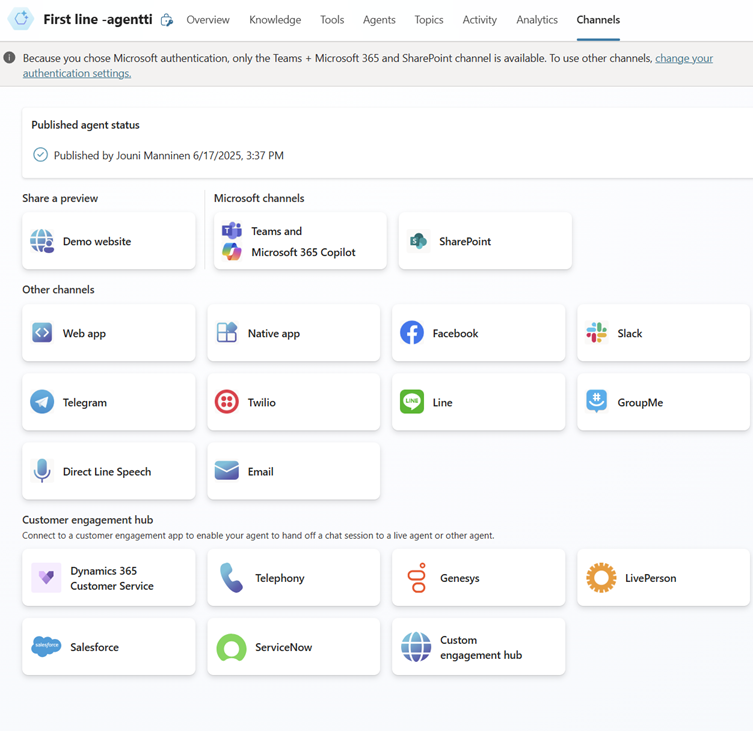This screenshot has height=731, width=753.
Task: Go to the Analytics tab
Action: pos(537,20)
